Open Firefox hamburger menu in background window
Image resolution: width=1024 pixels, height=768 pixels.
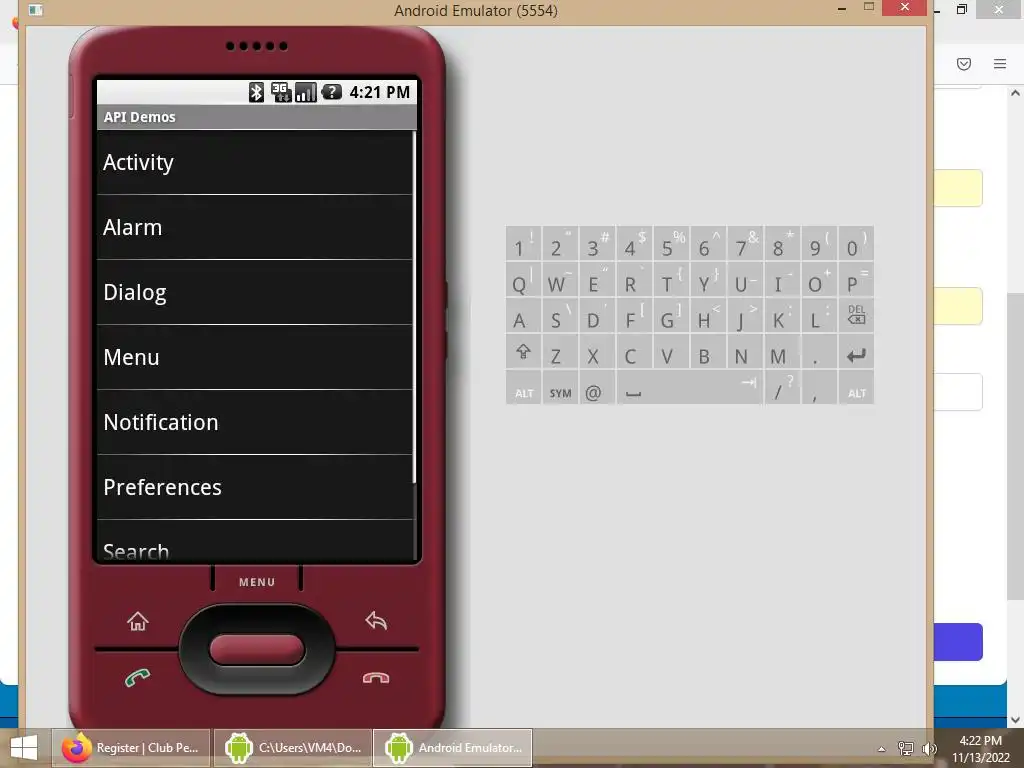[x=1000, y=63]
